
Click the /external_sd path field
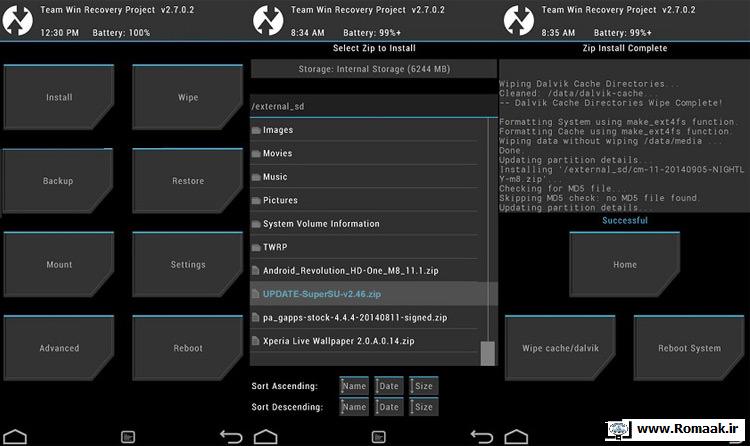374,106
